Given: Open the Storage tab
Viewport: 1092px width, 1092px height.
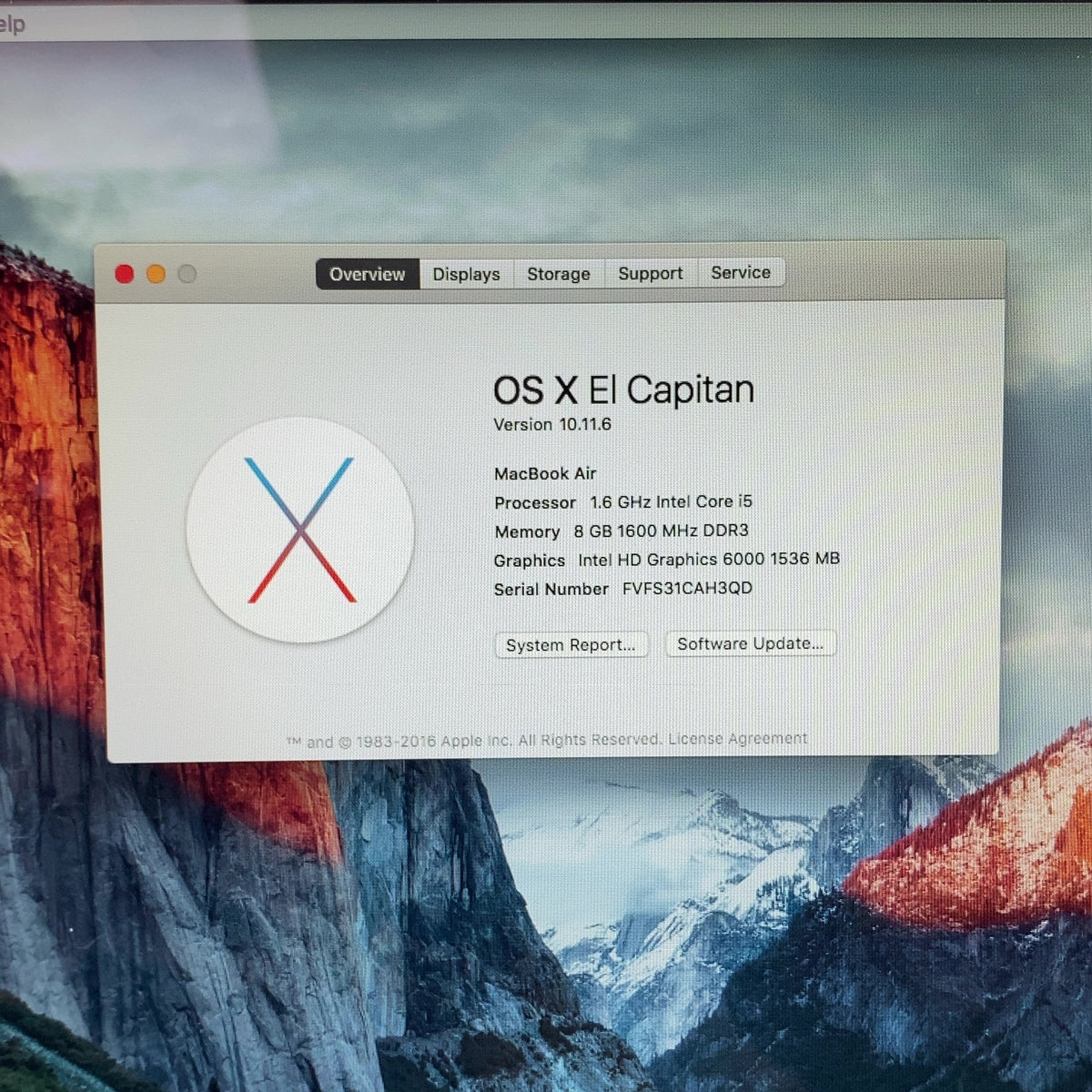Looking at the screenshot, I should click(x=559, y=273).
